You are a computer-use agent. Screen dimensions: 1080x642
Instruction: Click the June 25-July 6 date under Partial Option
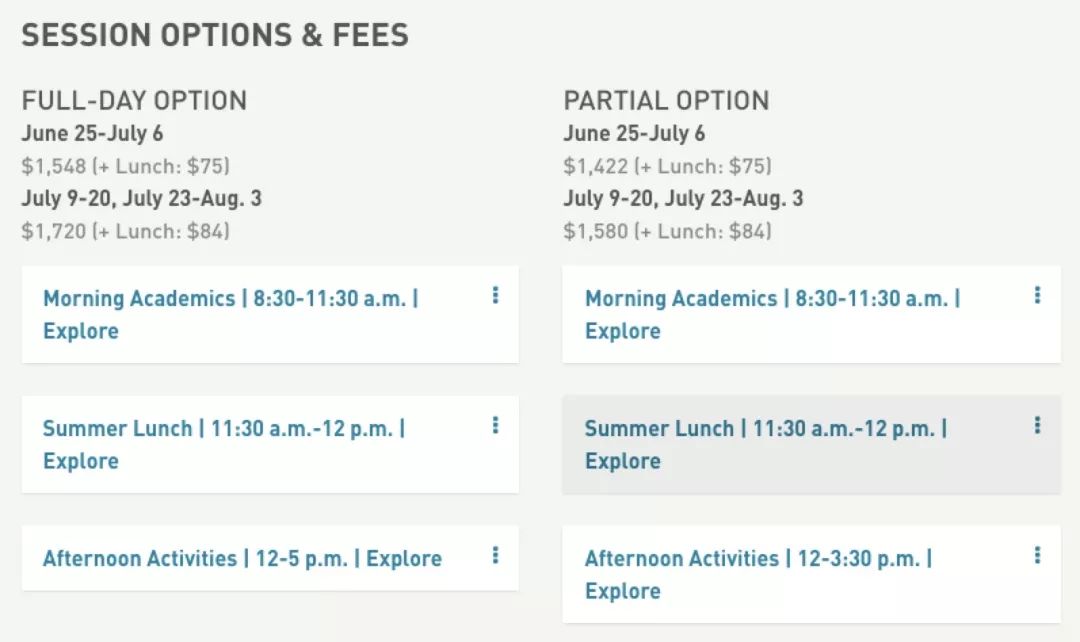point(634,133)
